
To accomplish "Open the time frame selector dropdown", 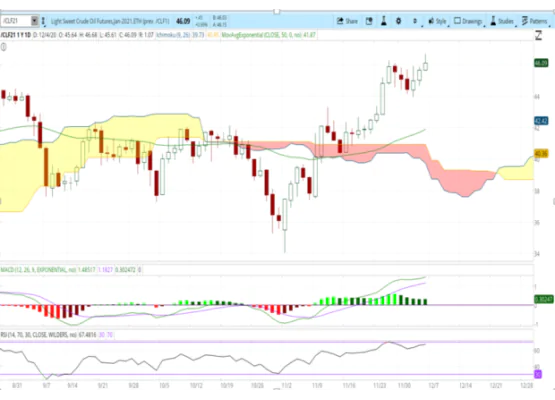I will tap(416, 21).
